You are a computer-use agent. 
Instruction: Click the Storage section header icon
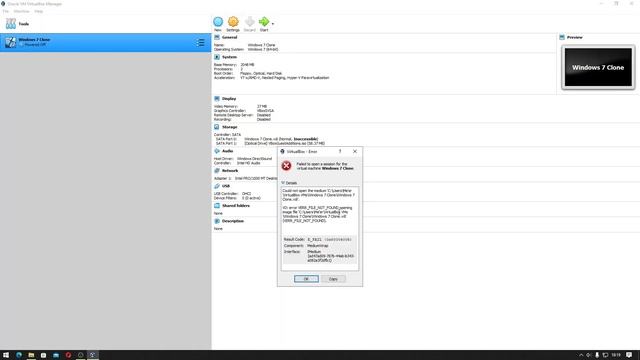tap(217, 127)
